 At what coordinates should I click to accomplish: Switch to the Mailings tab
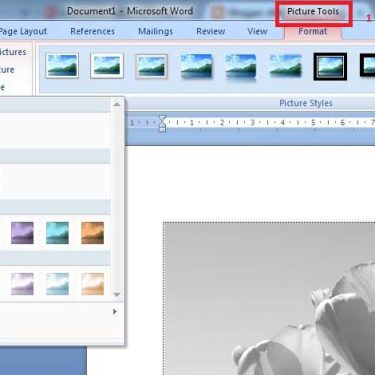pos(155,31)
